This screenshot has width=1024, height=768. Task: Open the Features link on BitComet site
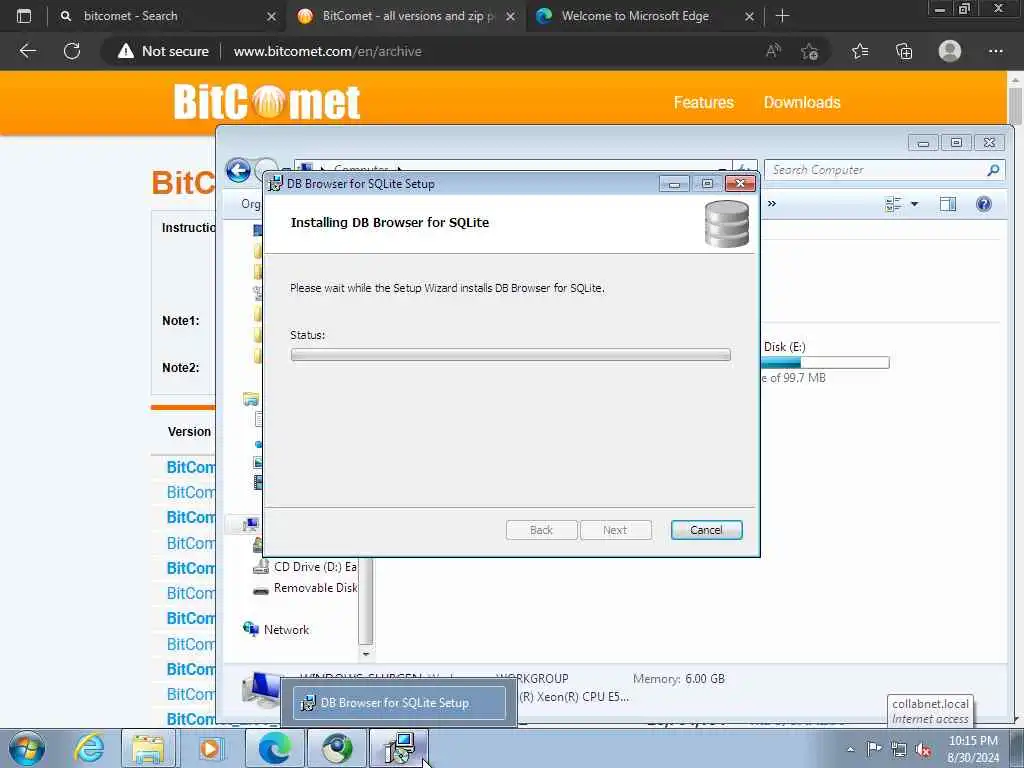[703, 103]
